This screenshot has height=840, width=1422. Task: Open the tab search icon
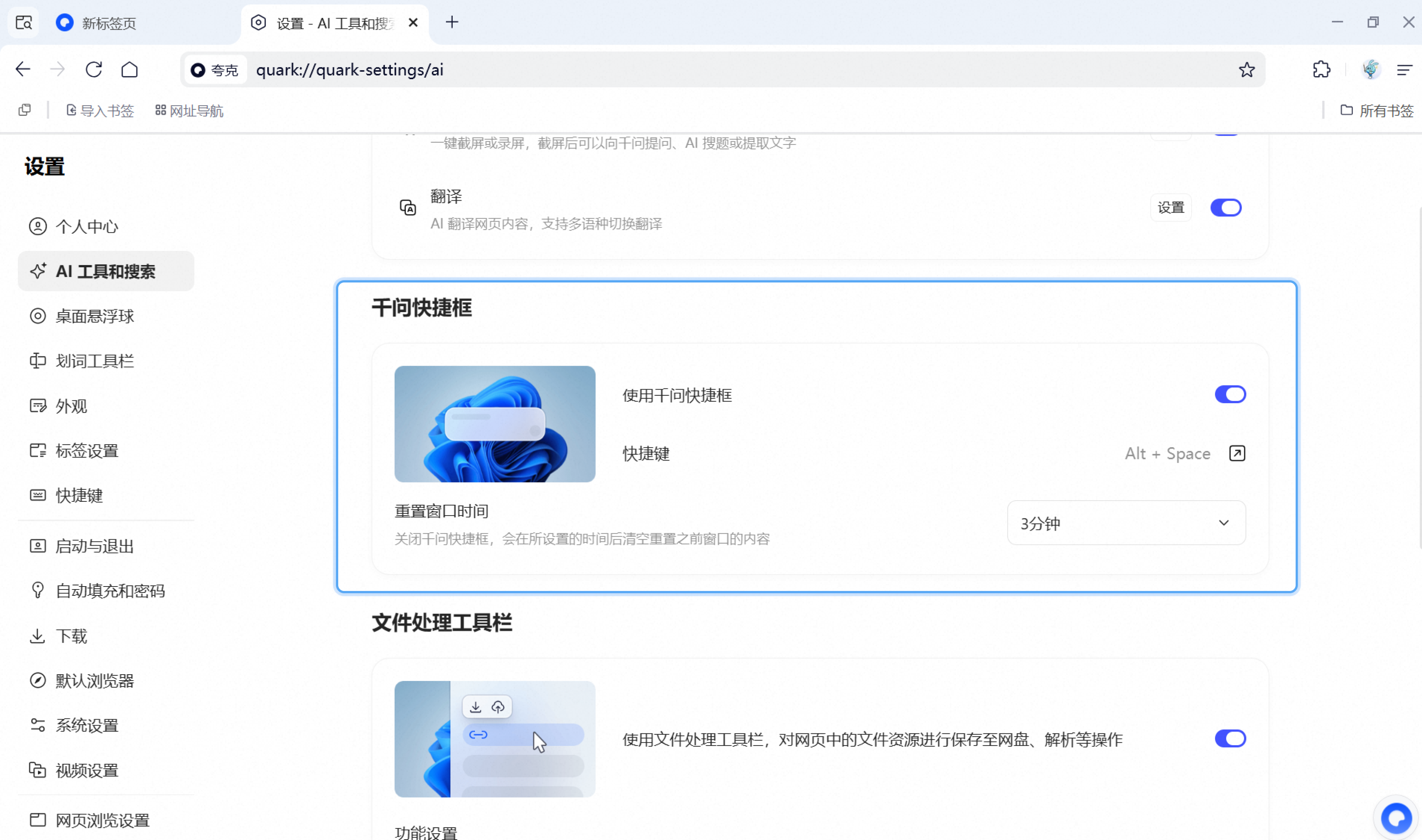(x=24, y=23)
